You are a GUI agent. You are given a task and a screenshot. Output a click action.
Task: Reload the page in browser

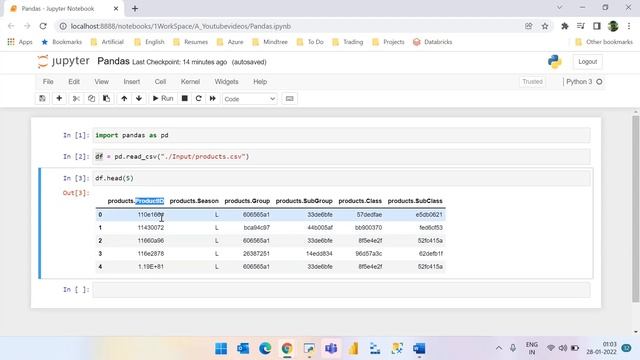coord(43,26)
